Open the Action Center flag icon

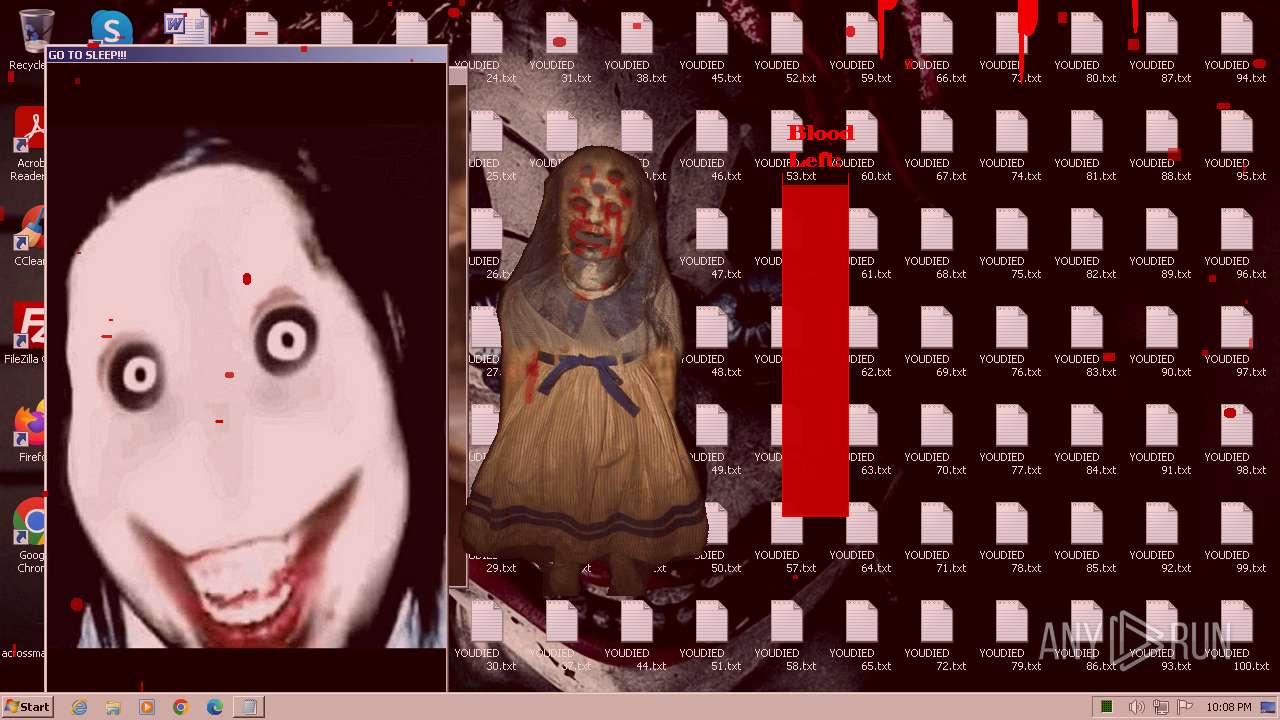click(1185, 707)
